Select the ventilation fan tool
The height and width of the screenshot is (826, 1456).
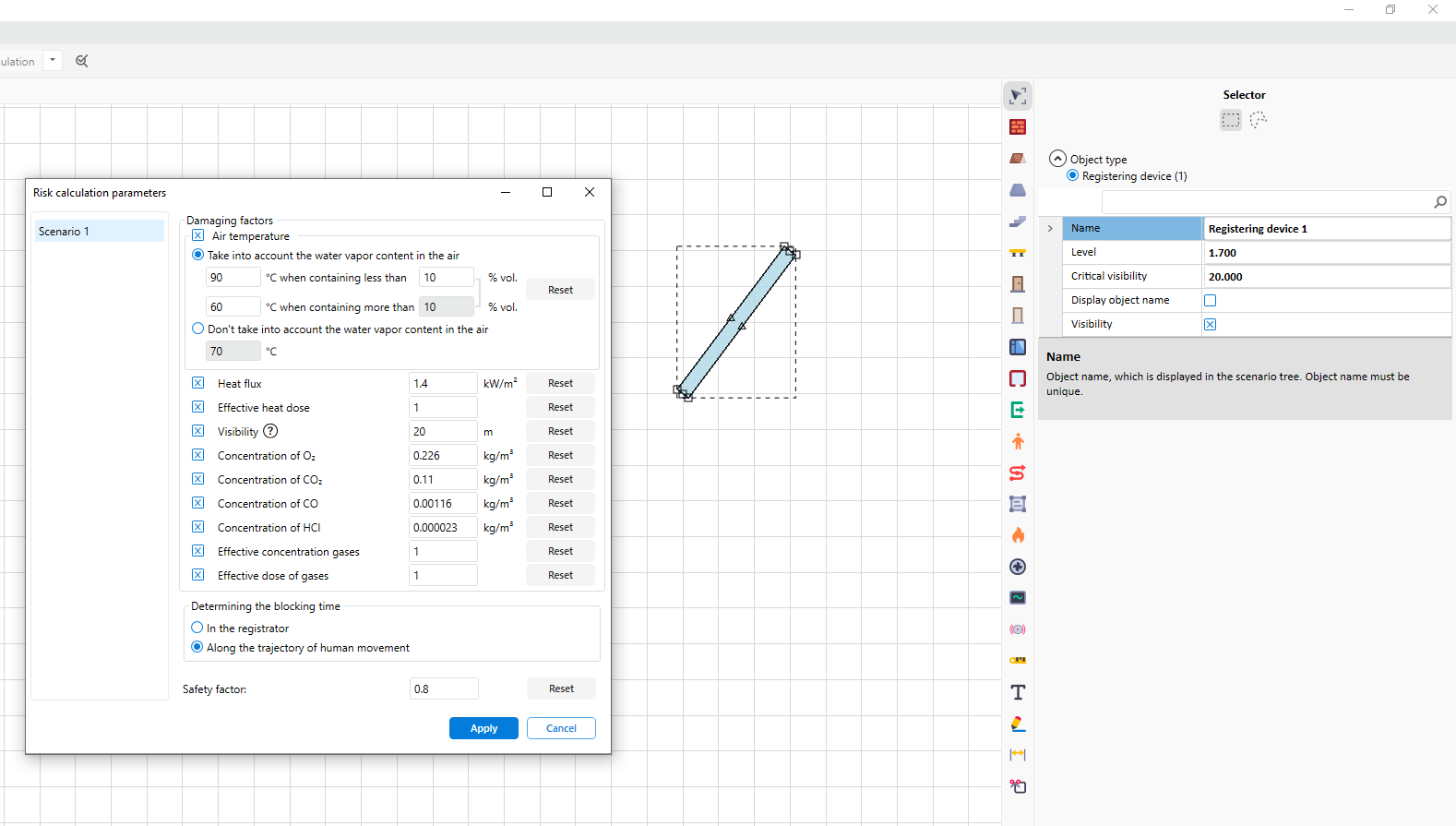(1018, 567)
